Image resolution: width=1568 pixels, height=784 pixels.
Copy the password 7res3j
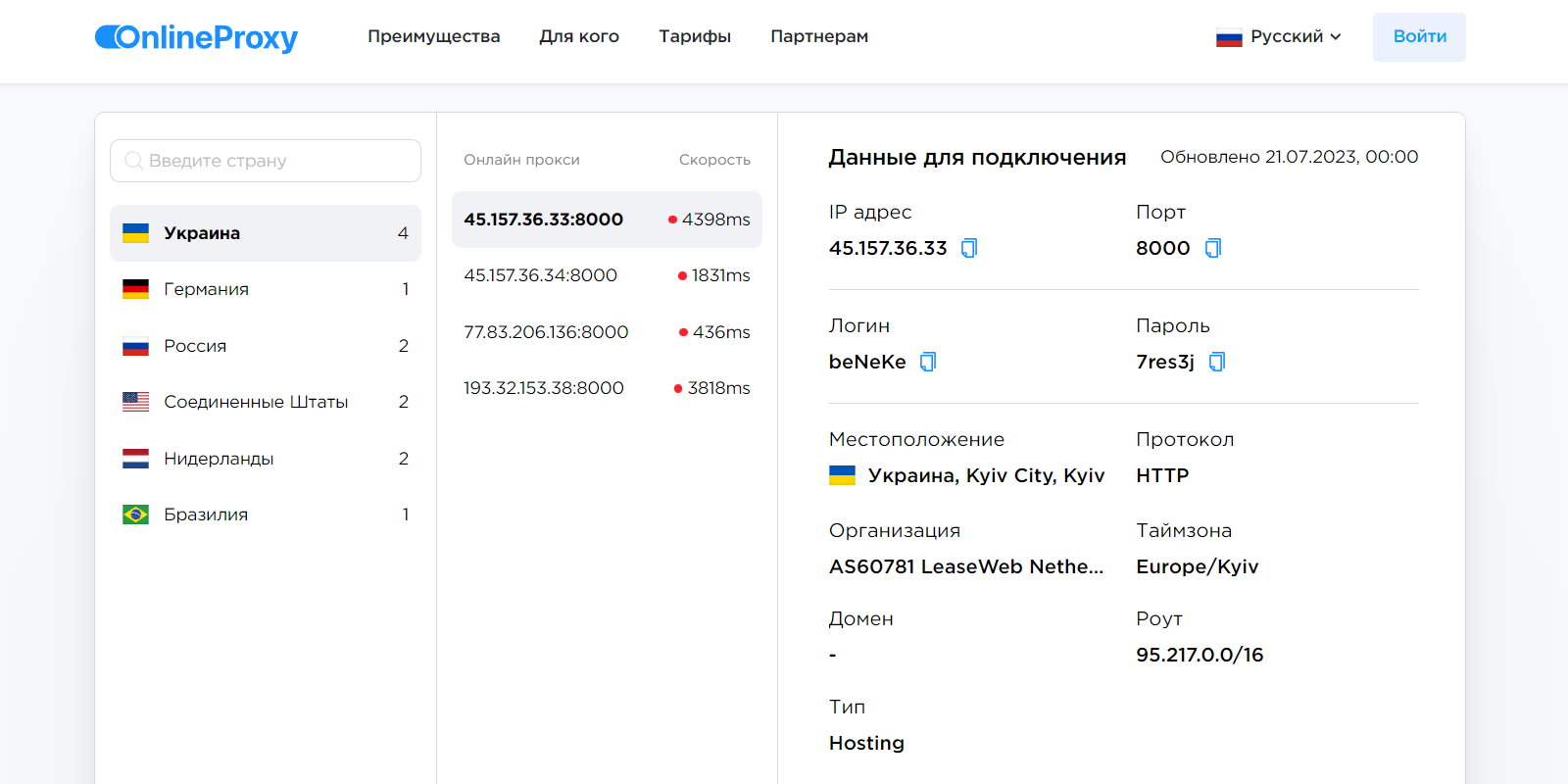(1216, 362)
